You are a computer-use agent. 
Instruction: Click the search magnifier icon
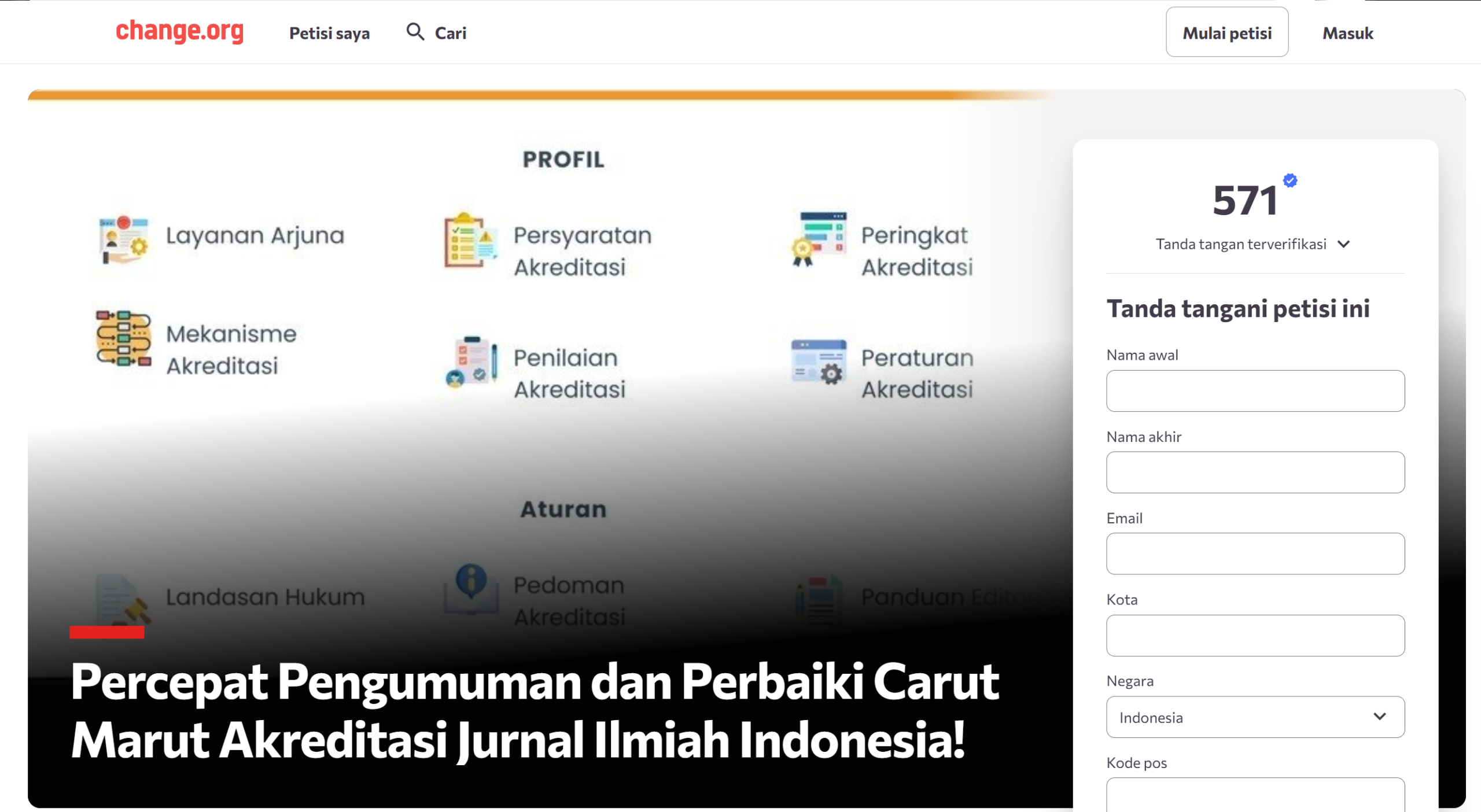pos(415,31)
